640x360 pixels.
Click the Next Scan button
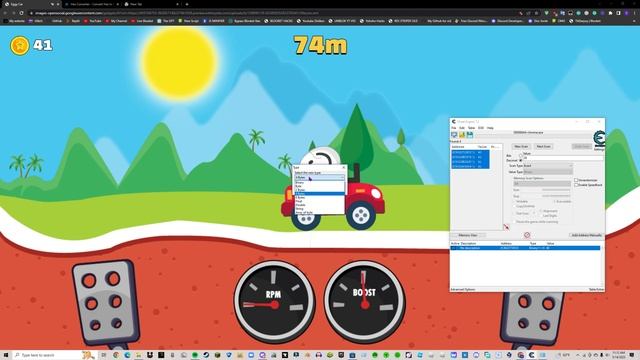click(x=544, y=146)
